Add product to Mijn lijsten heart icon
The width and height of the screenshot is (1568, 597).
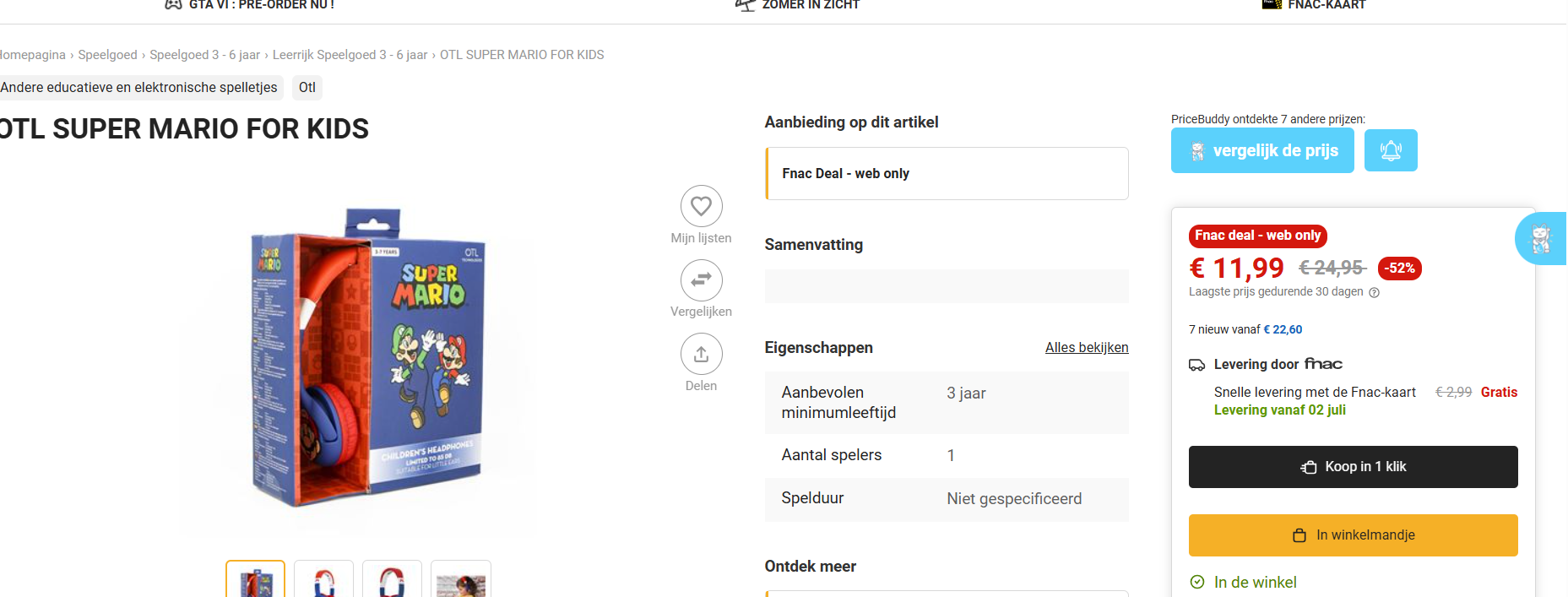coord(701,206)
